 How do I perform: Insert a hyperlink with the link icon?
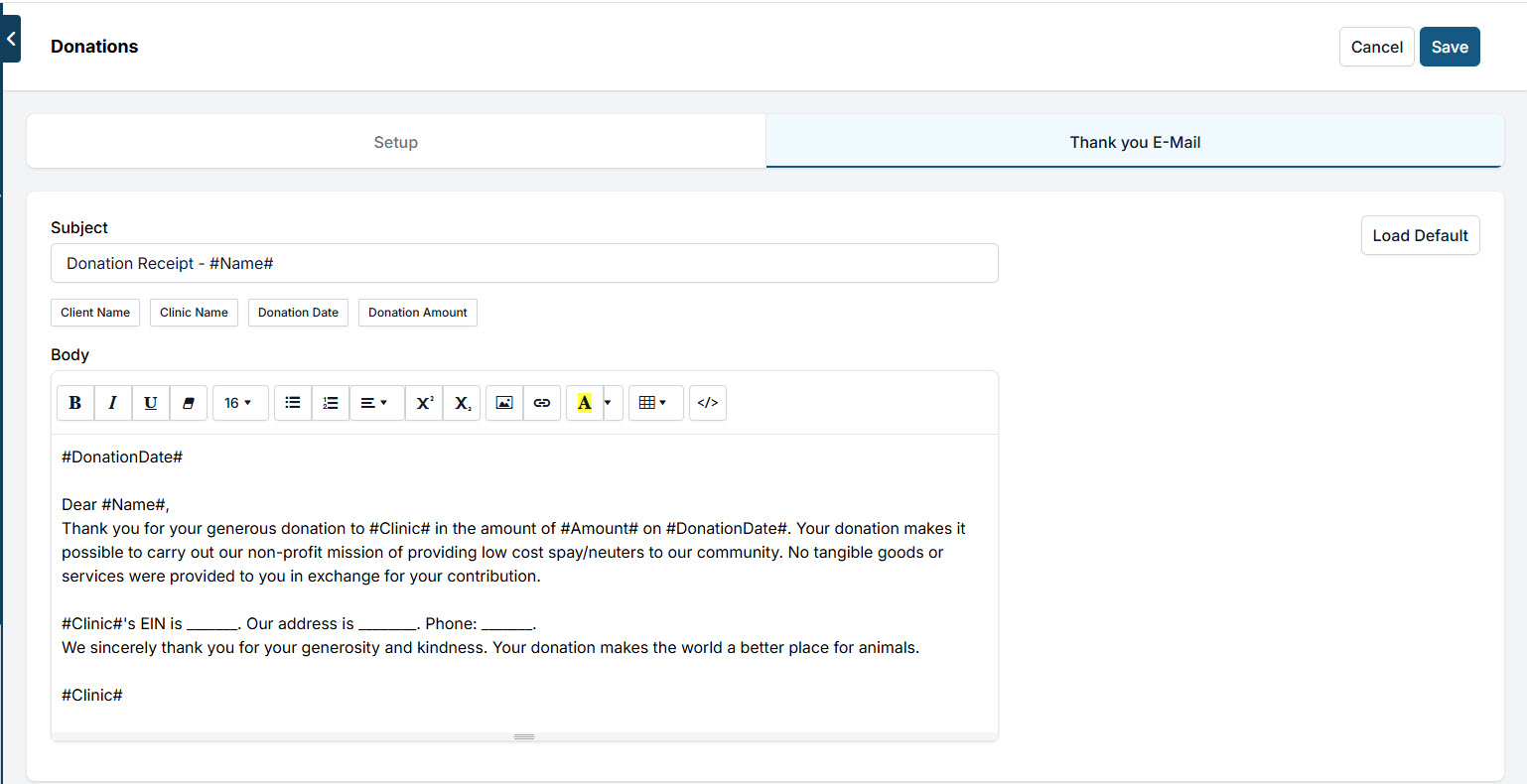click(542, 403)
